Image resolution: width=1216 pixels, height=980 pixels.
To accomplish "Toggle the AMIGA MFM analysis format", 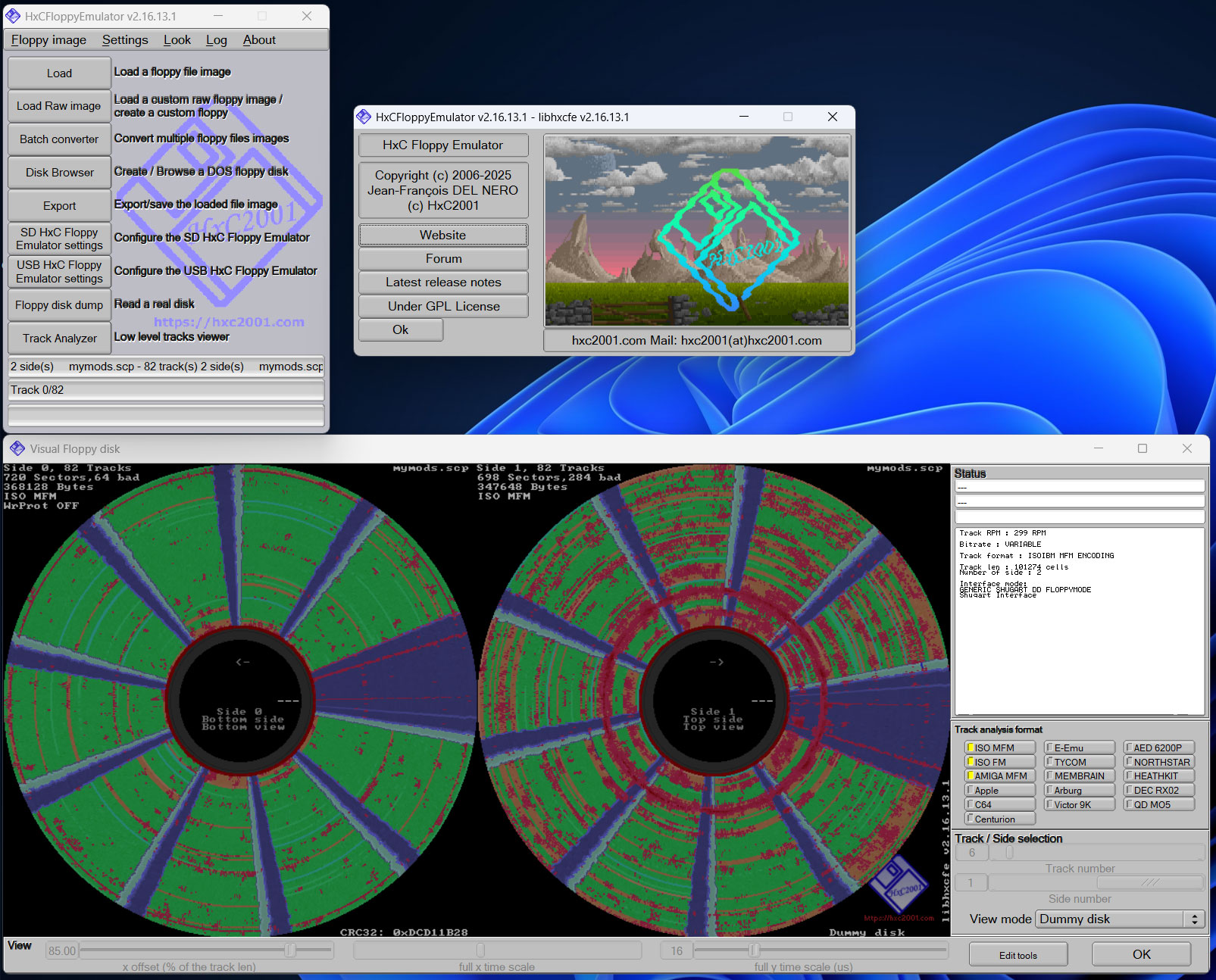I will click(1000, 776).
